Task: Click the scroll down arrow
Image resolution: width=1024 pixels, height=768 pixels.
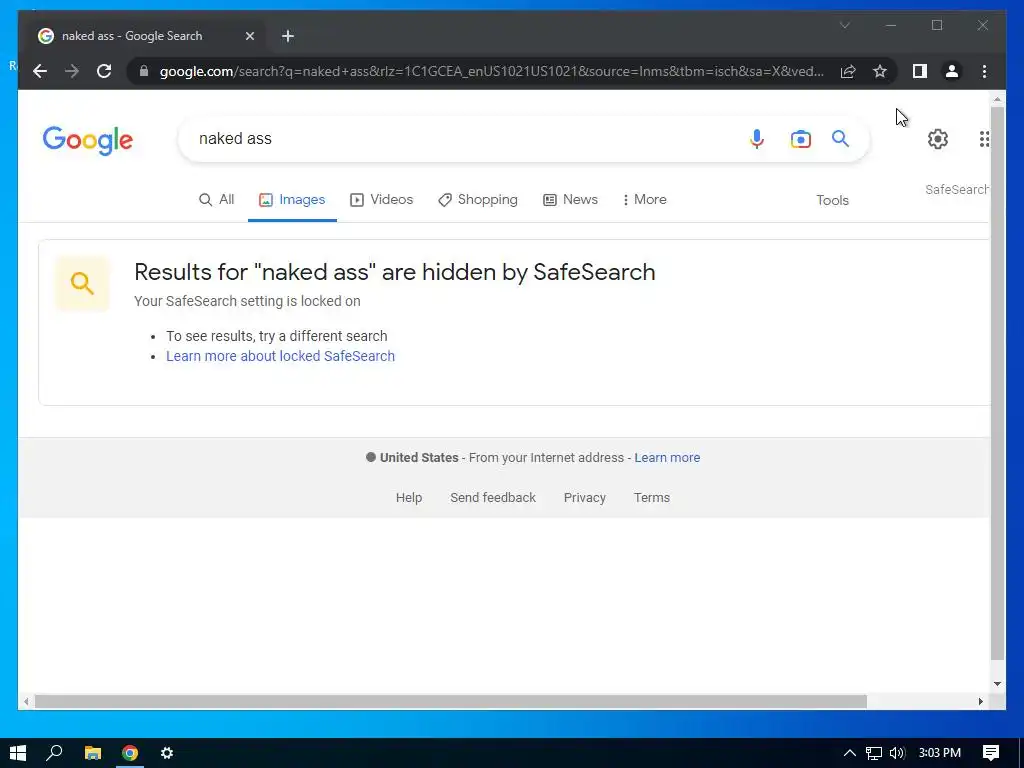Action: [x=997, y=684]
